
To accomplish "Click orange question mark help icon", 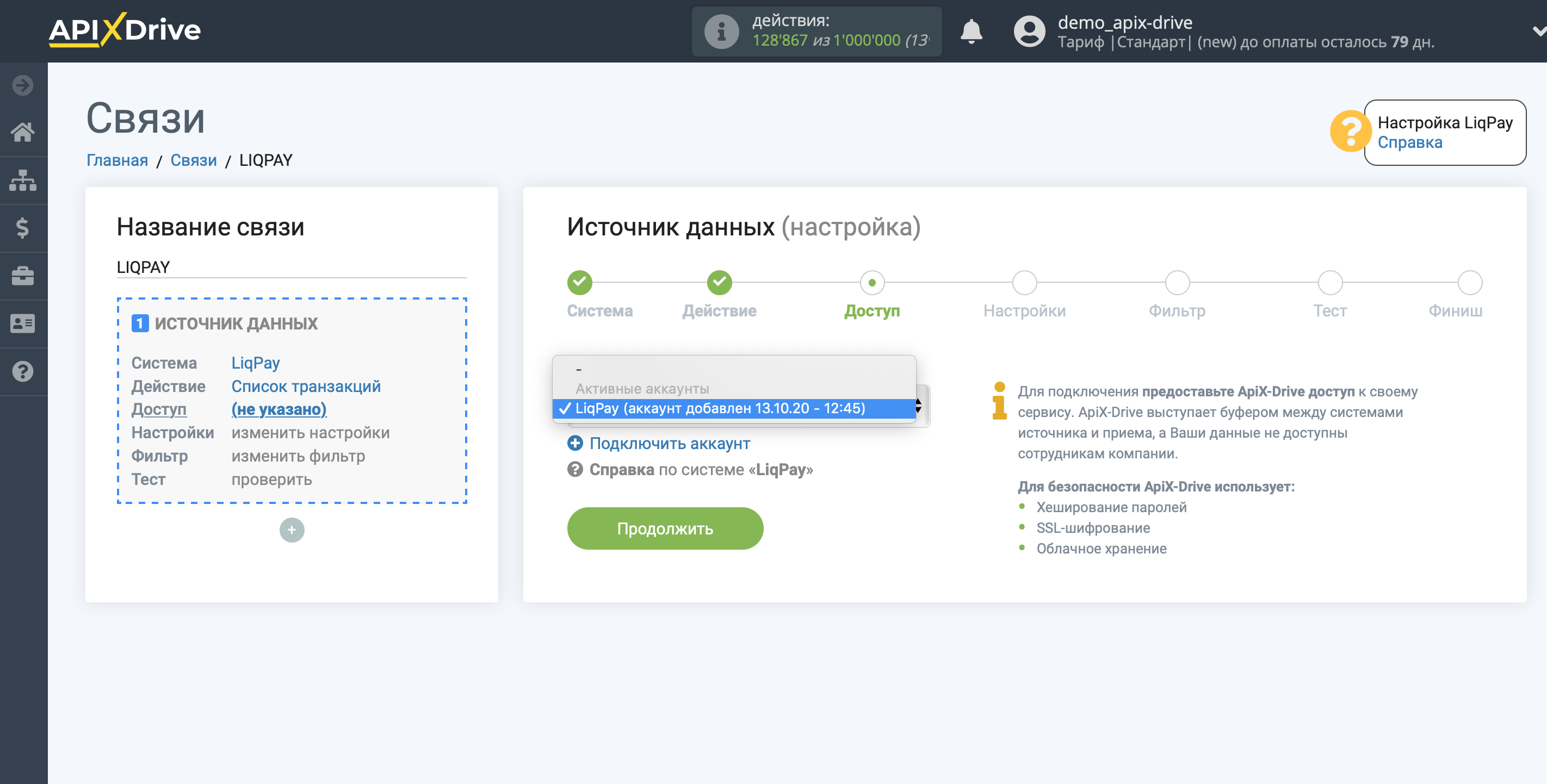I will tap(1351, 132).
